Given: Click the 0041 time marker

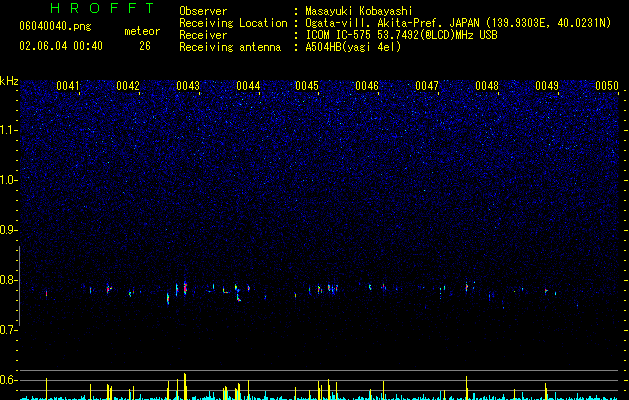Looking at the screenshot, I should tap(68, 86).
